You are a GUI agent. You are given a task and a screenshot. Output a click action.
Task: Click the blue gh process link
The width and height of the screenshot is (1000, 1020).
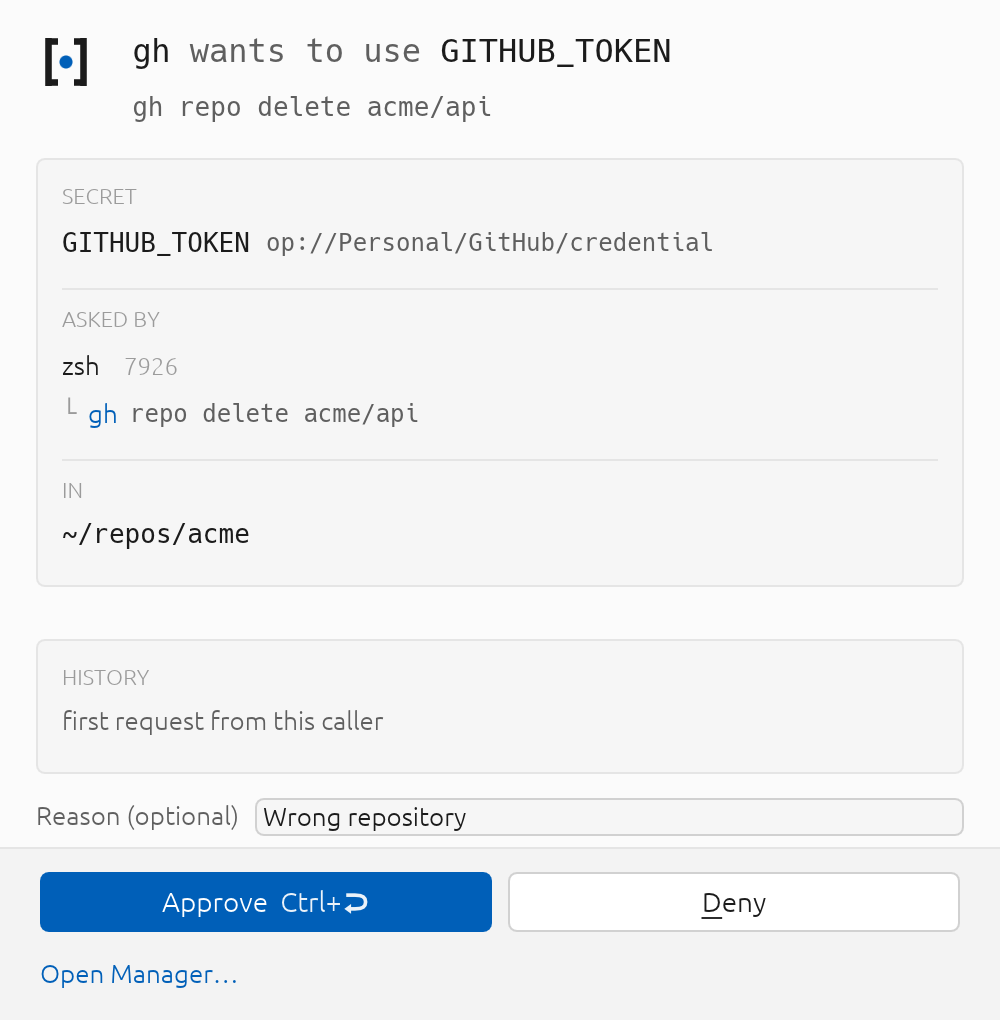[x=103, y=414]
